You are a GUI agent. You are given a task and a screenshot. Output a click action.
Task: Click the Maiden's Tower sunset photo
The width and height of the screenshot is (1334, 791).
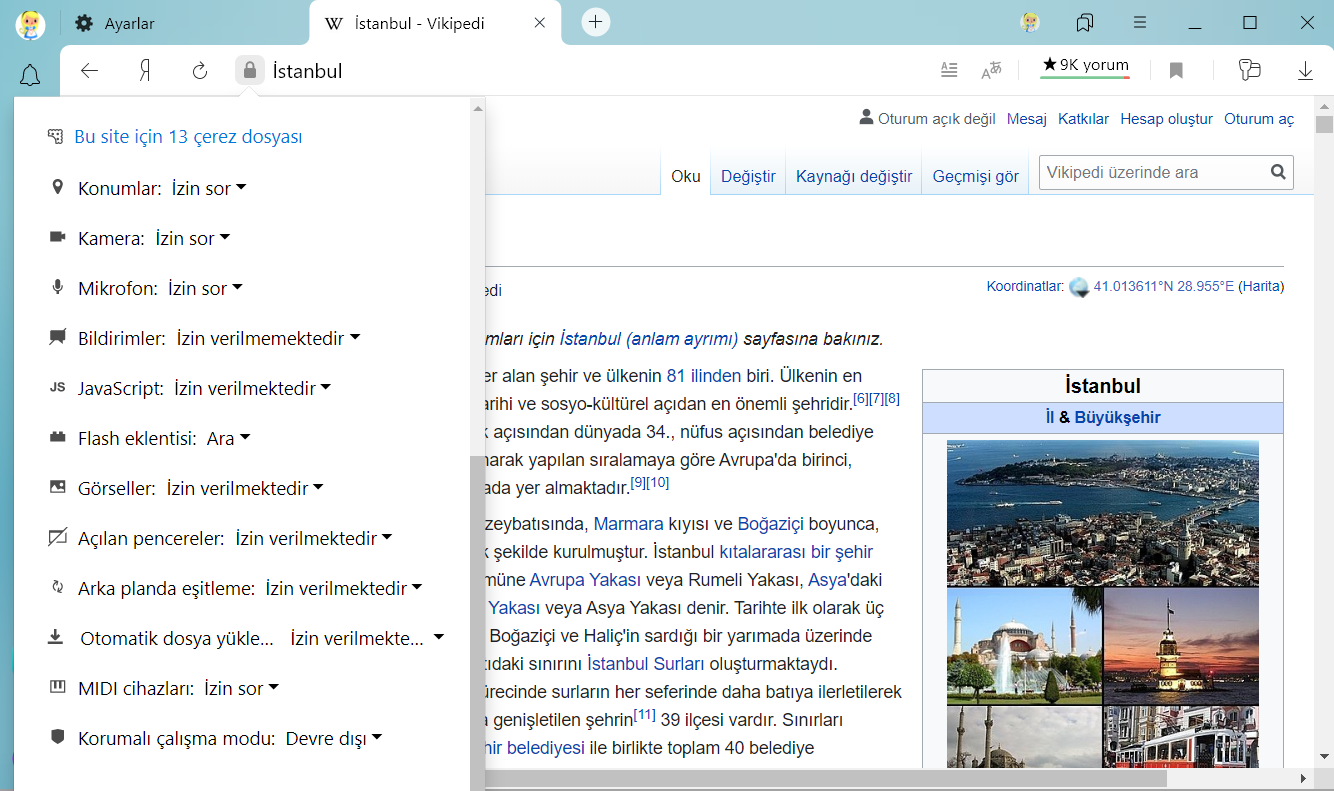pos(1181,646)
